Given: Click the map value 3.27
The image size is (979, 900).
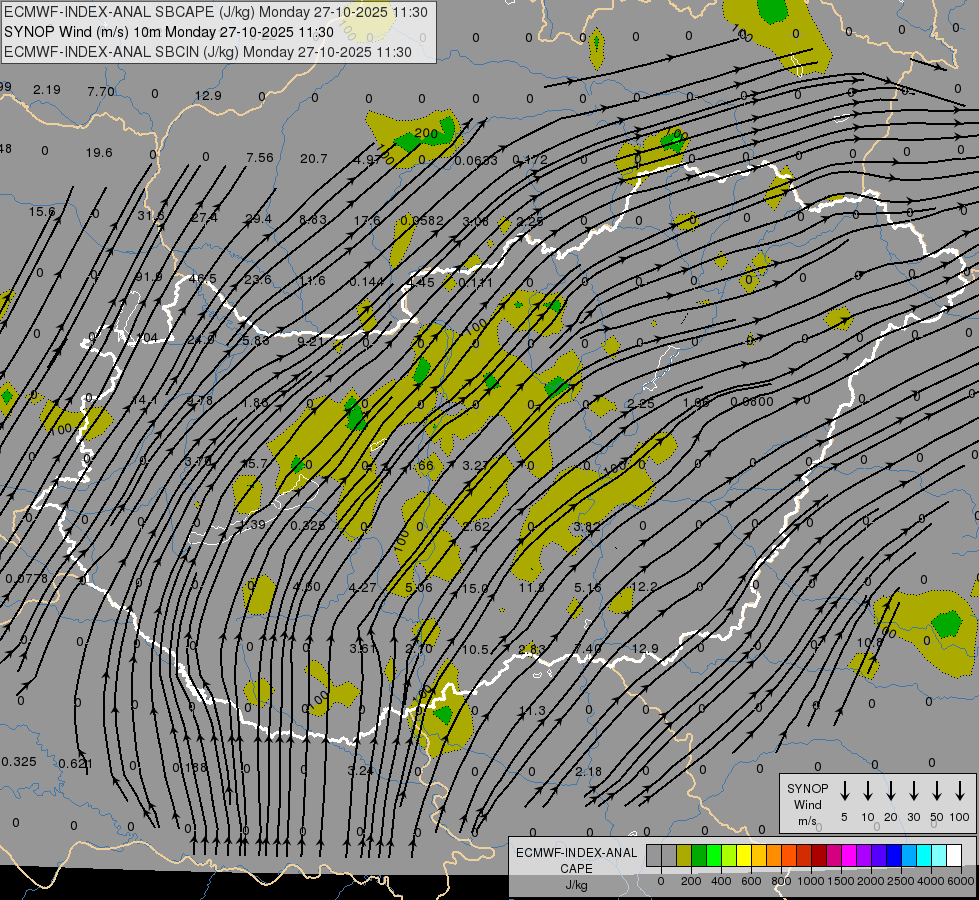Looking at the screenshot, I should point(475,465).
